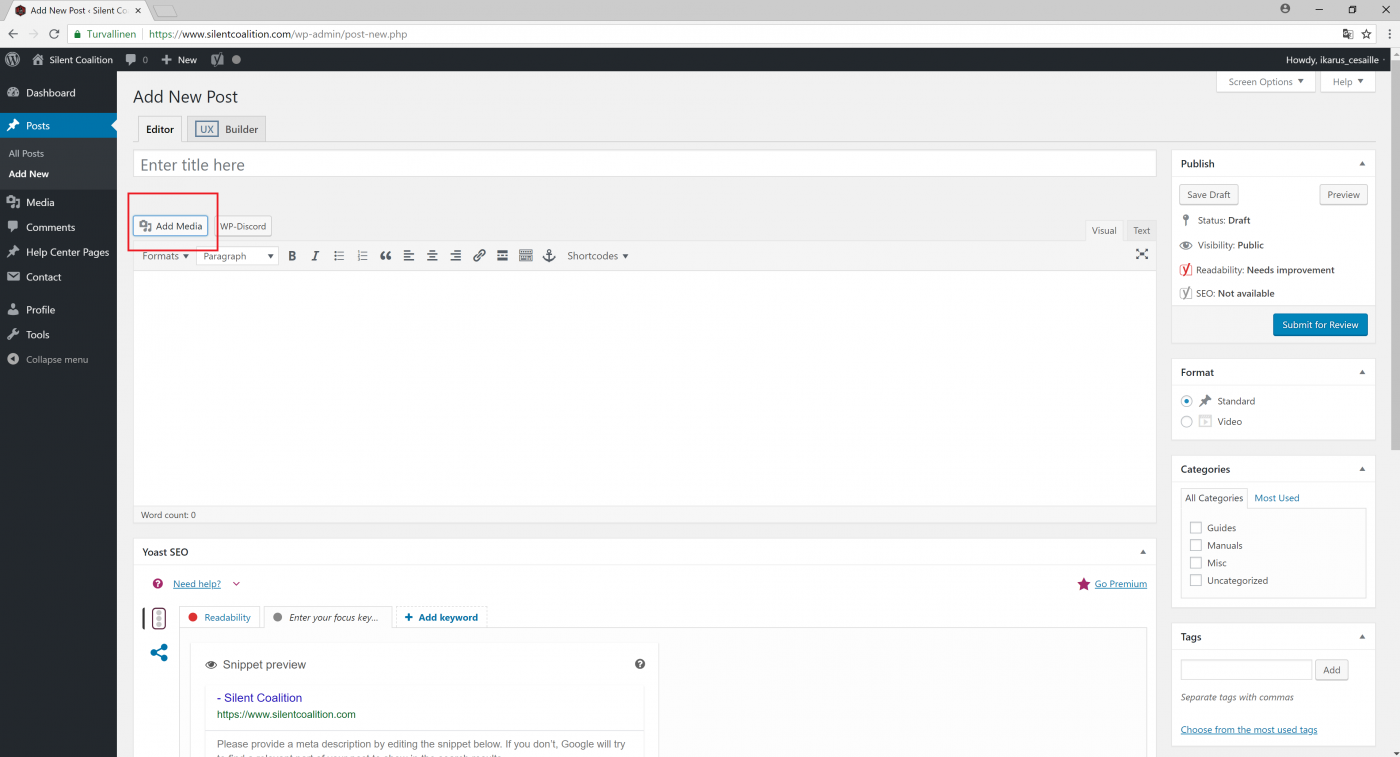This screenshot has width=1400, height=757.
Task: Collapse the Yoast SEO box
Action: [1143, 552]
